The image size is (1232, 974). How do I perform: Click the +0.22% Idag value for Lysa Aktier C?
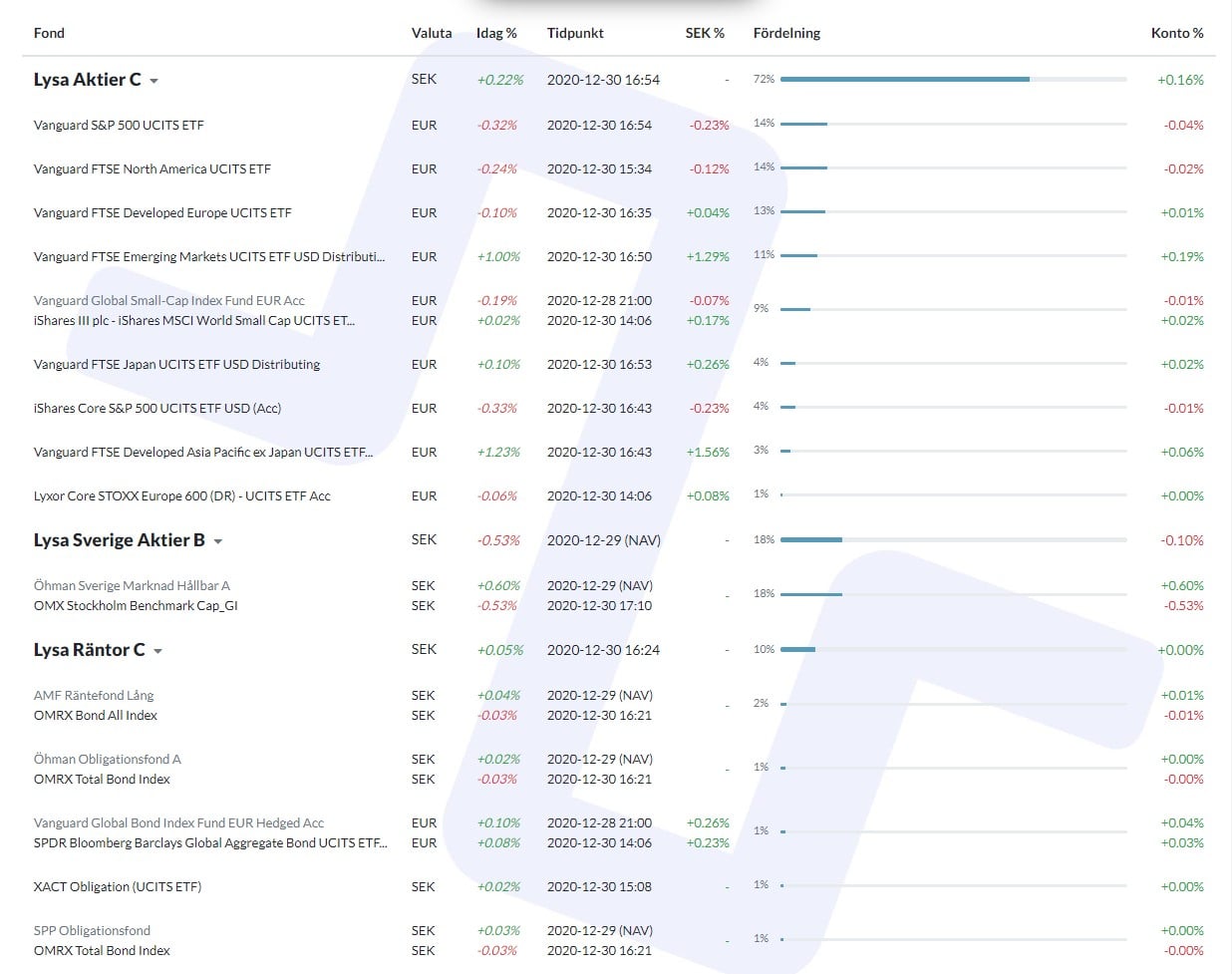(x=500, y=80)
